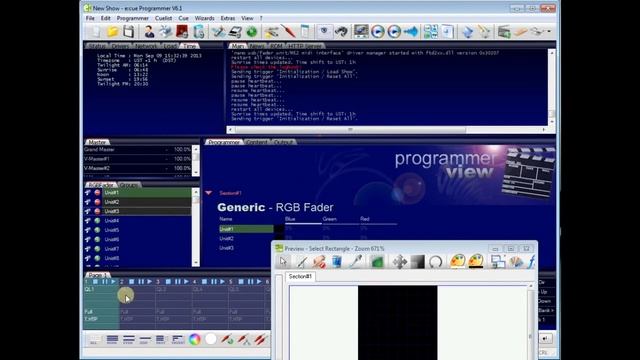Open the main toolbar overflow dropdown arrow
640x360 pixels.
click(549, 31)
